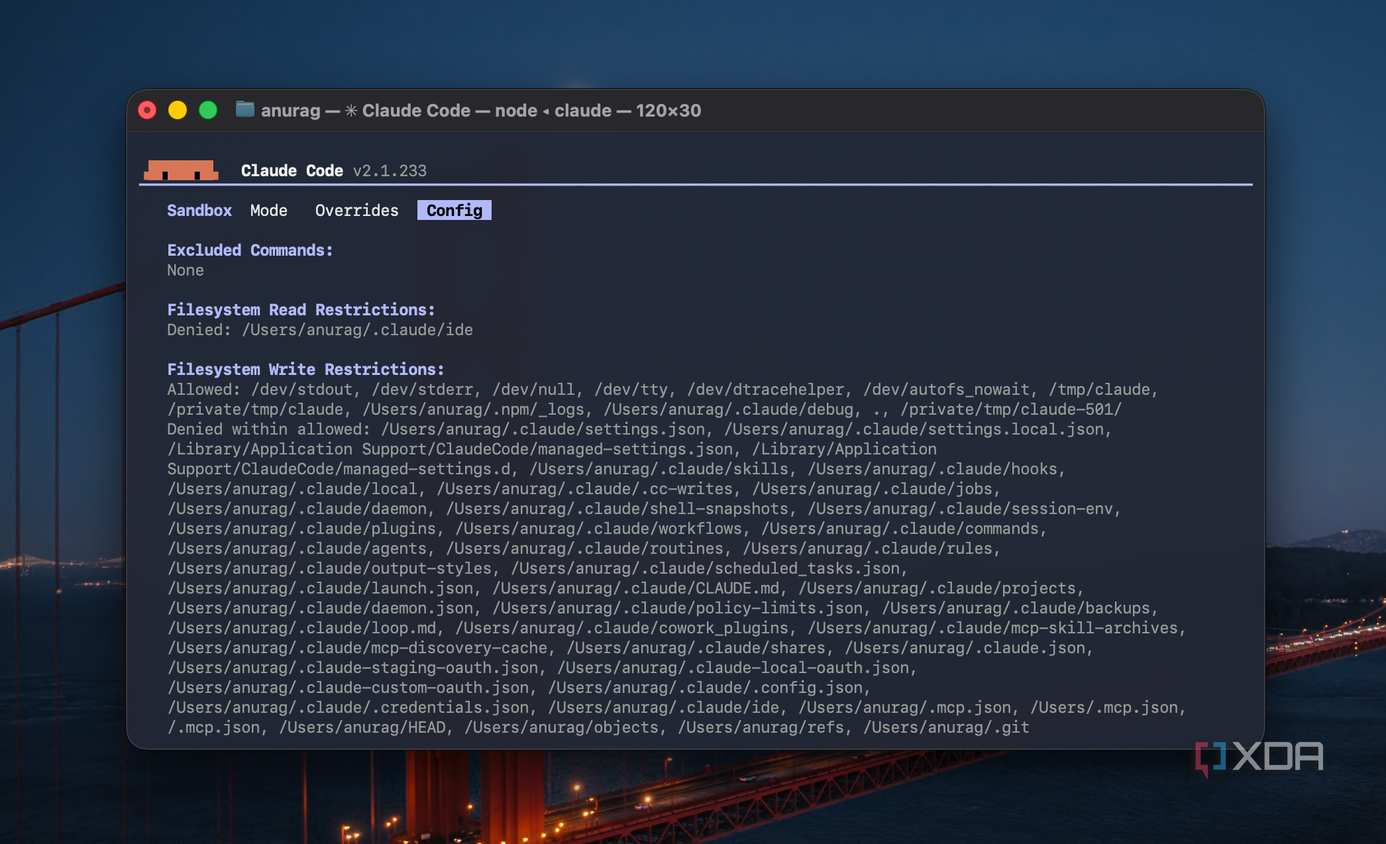Screen dimensions: 1386x844
Task: Click the 'Excluded Commands:' heading
Action: tap(250, 250)
